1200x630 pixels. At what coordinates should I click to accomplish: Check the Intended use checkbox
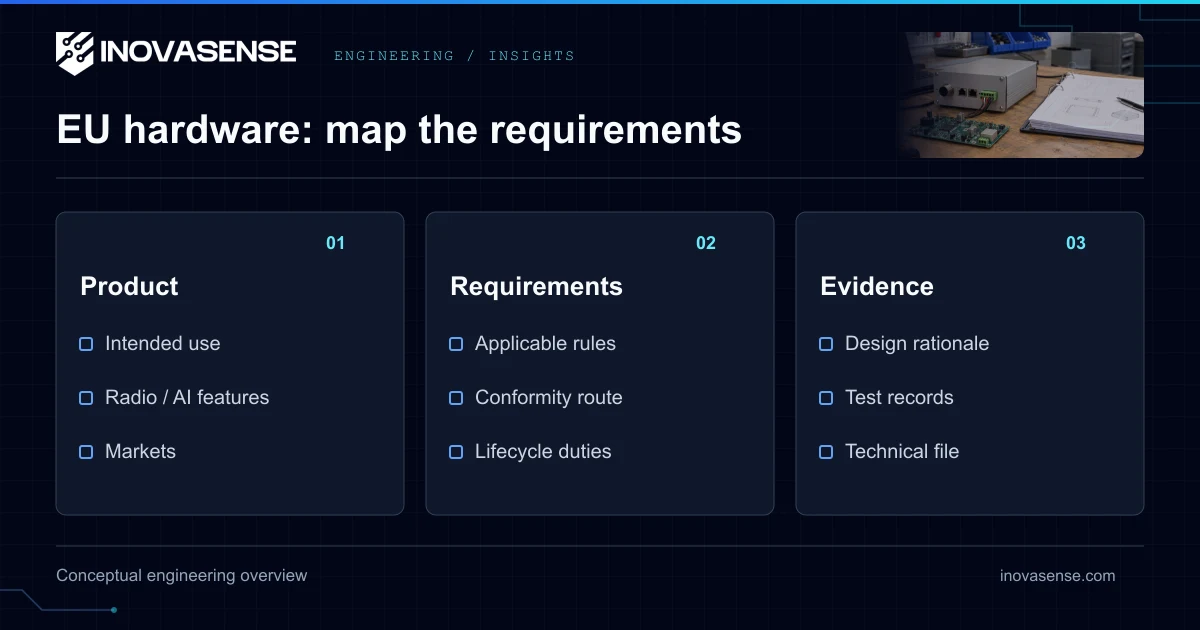tap(86, 344)
